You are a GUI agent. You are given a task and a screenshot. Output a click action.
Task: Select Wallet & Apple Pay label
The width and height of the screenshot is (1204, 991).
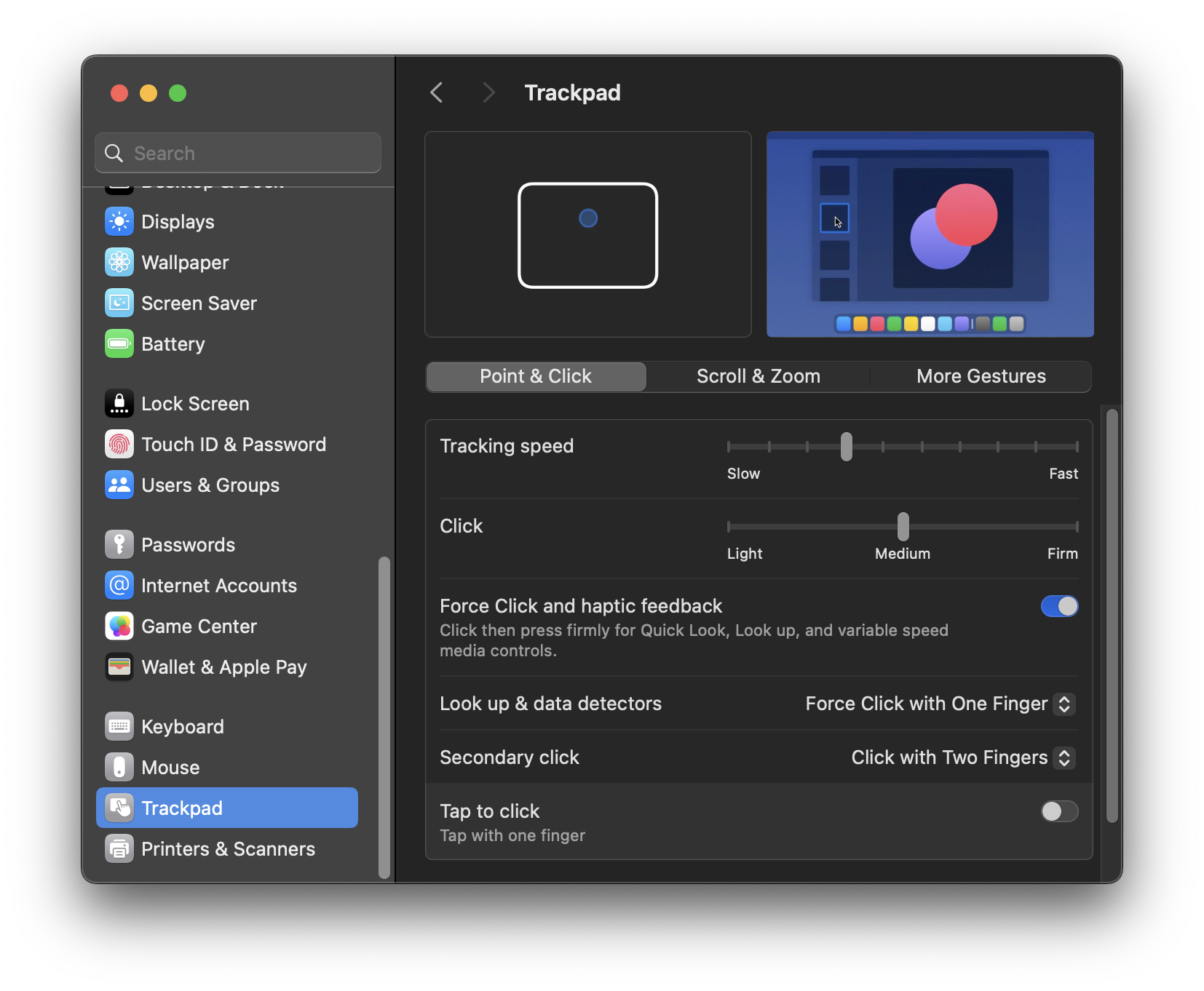point(224,667)
